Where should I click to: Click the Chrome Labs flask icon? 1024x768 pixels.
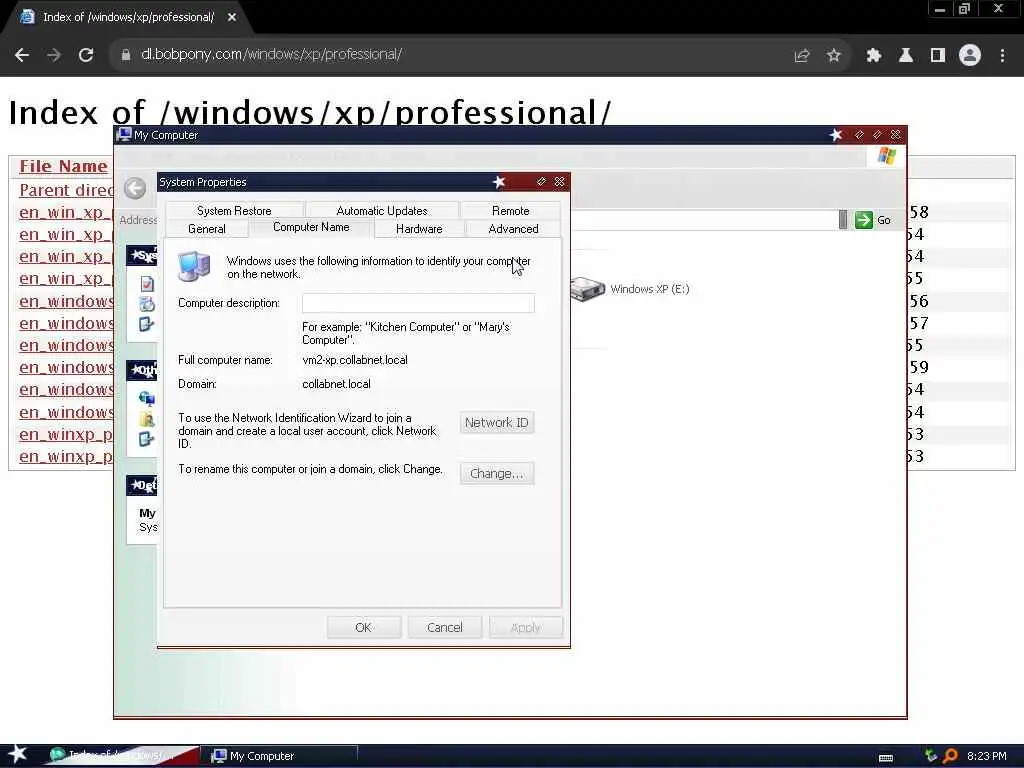coord(905,56)
